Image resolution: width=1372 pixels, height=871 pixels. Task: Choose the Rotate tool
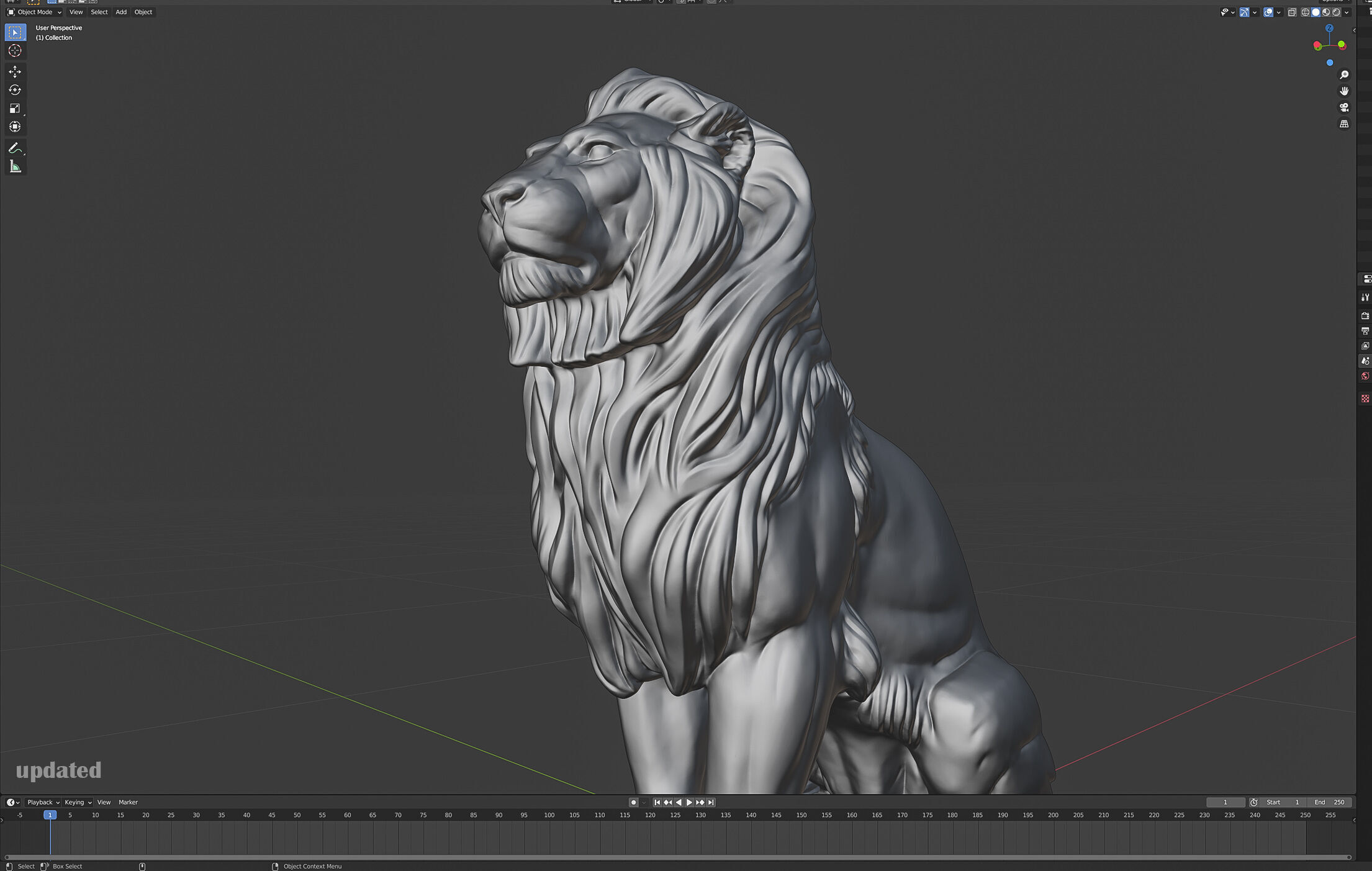coord(15,90)
